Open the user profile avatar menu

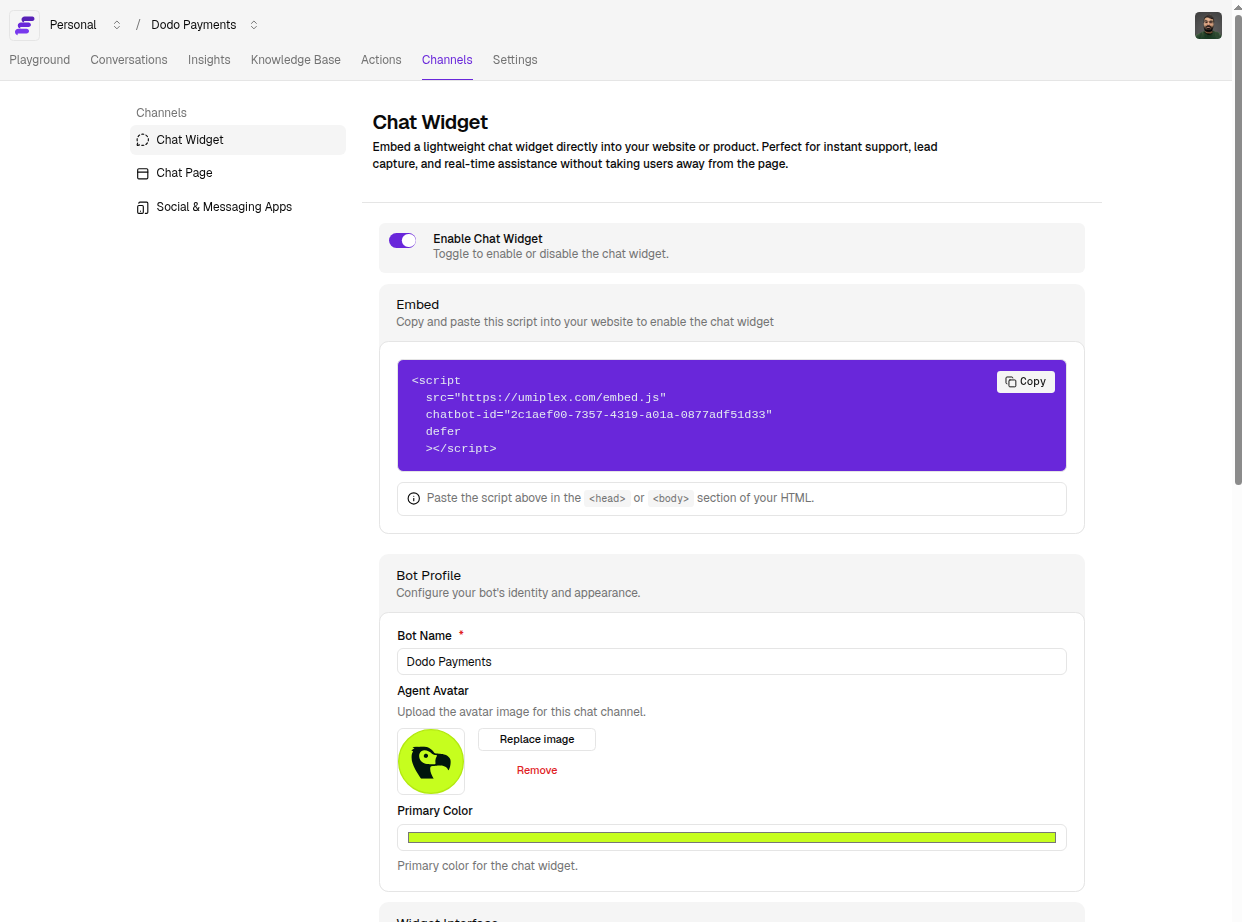coord(1208,25)
